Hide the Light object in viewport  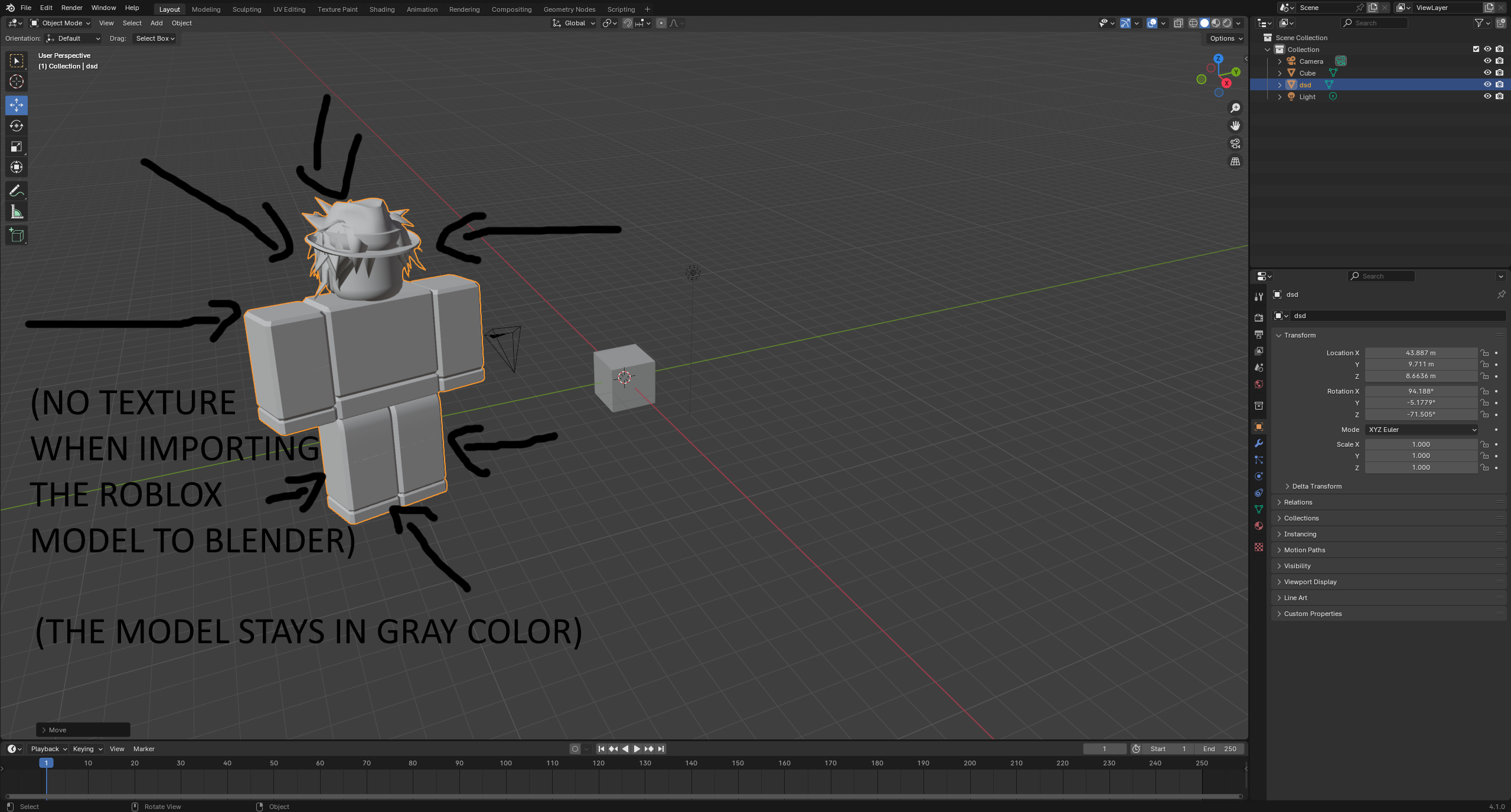pyautogui.click(x=1487, y=96)
